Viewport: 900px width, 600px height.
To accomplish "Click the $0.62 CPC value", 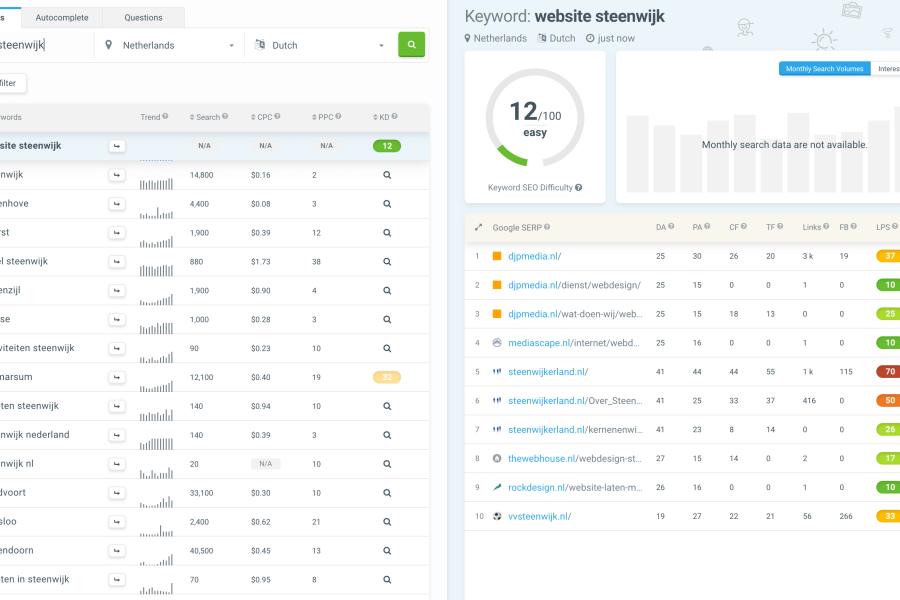I will 261,522.
